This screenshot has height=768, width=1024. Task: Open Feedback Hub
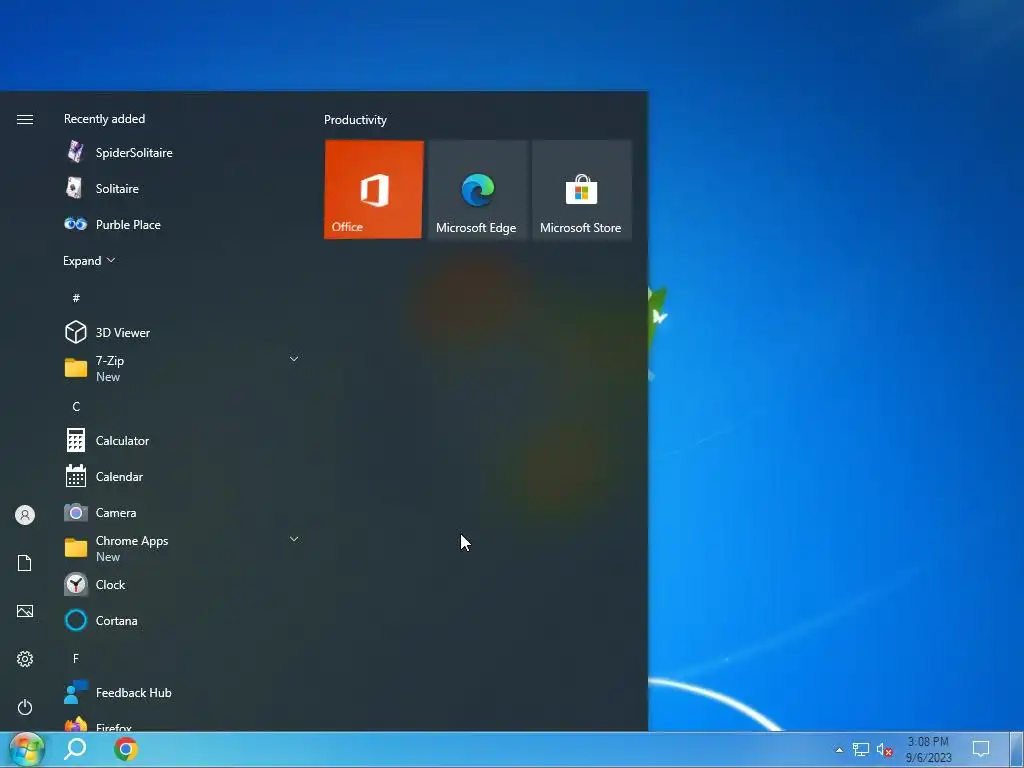[183, 693]
